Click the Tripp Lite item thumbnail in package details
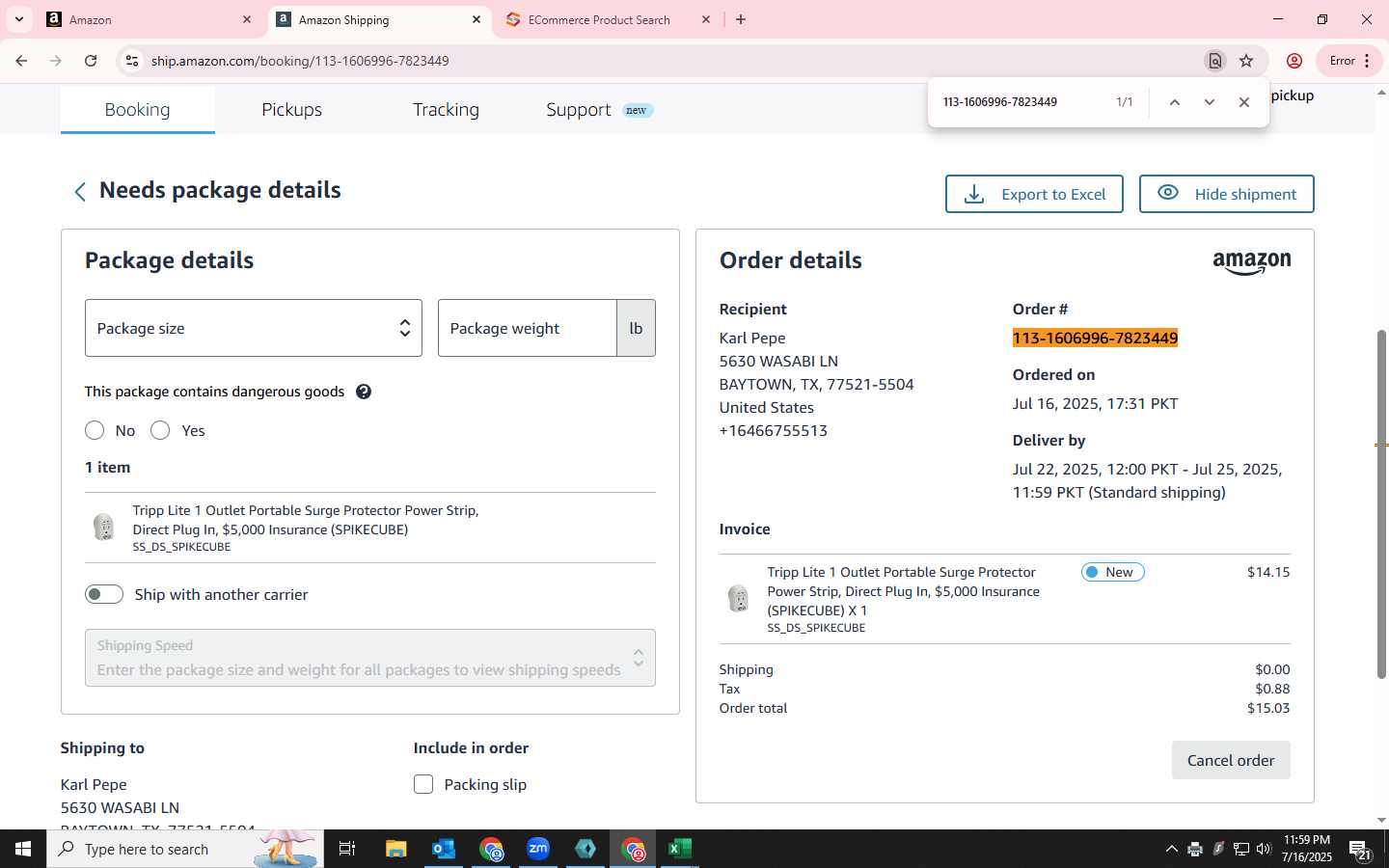The width and height of the screenshot is (1389, 868). (x=103, y=527)
